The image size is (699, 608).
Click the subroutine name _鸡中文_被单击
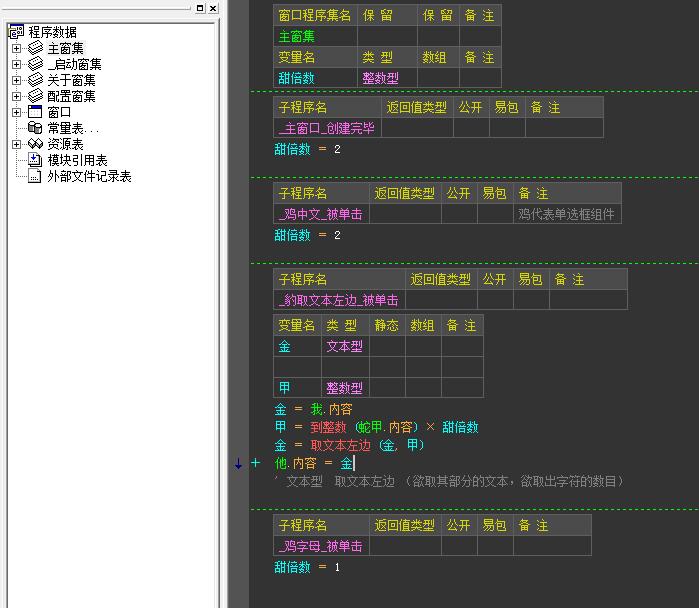point(321,214)
